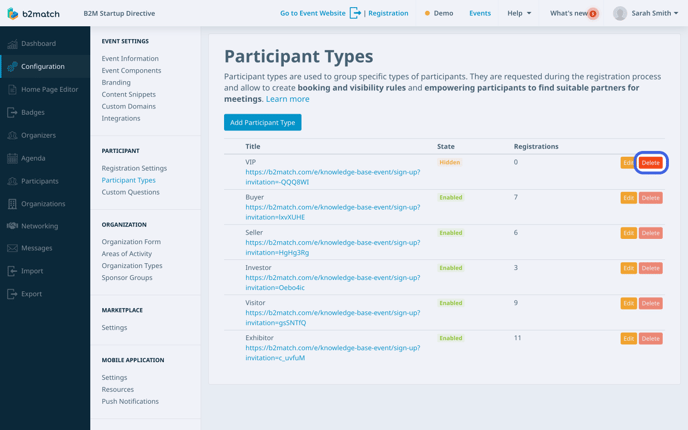The height and width of the screenshot is (430, 688).
Task: Click the Events link in header
Action: (480, 13)
